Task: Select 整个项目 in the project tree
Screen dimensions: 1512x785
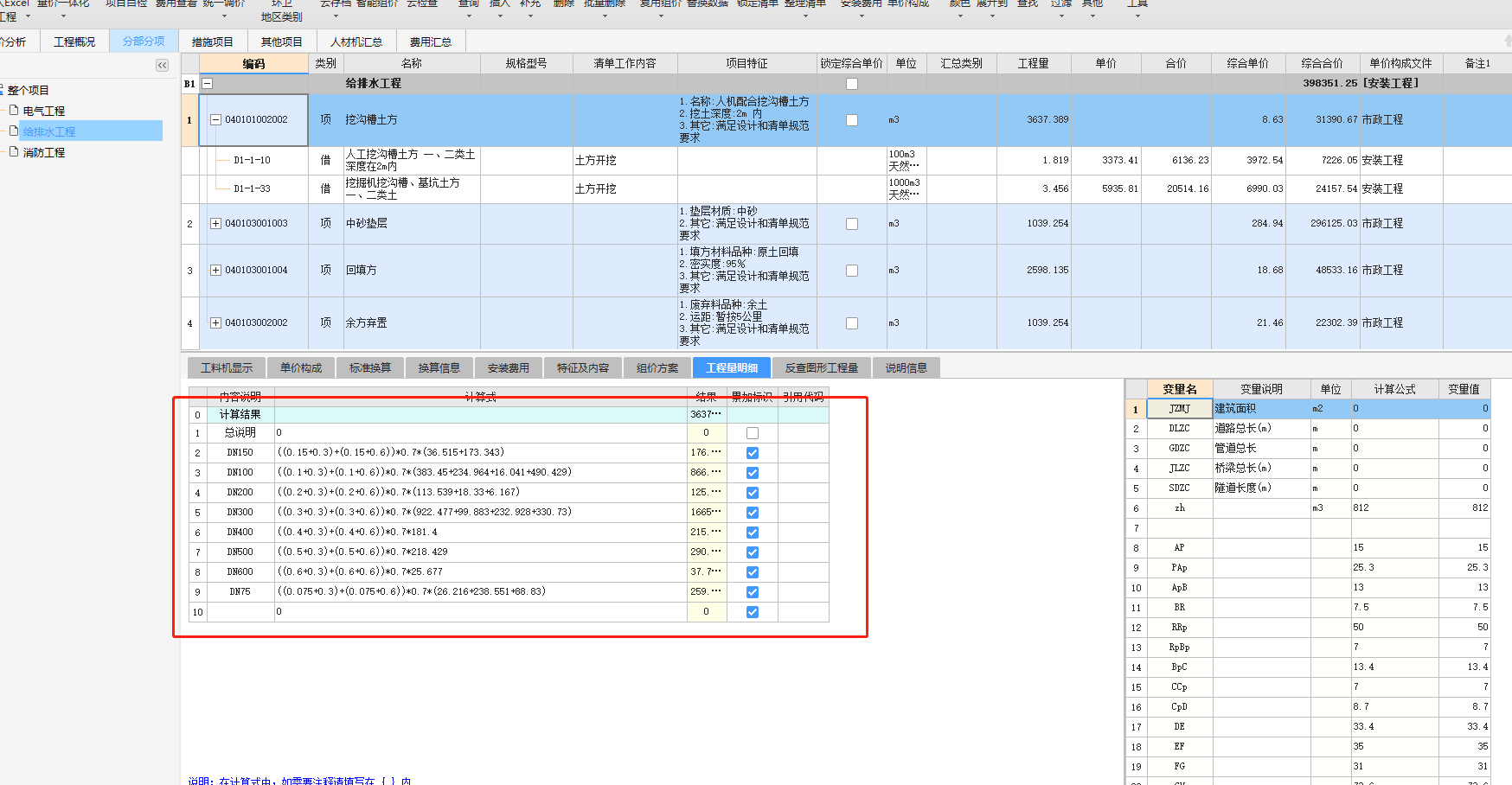Action: coord(29,90)
